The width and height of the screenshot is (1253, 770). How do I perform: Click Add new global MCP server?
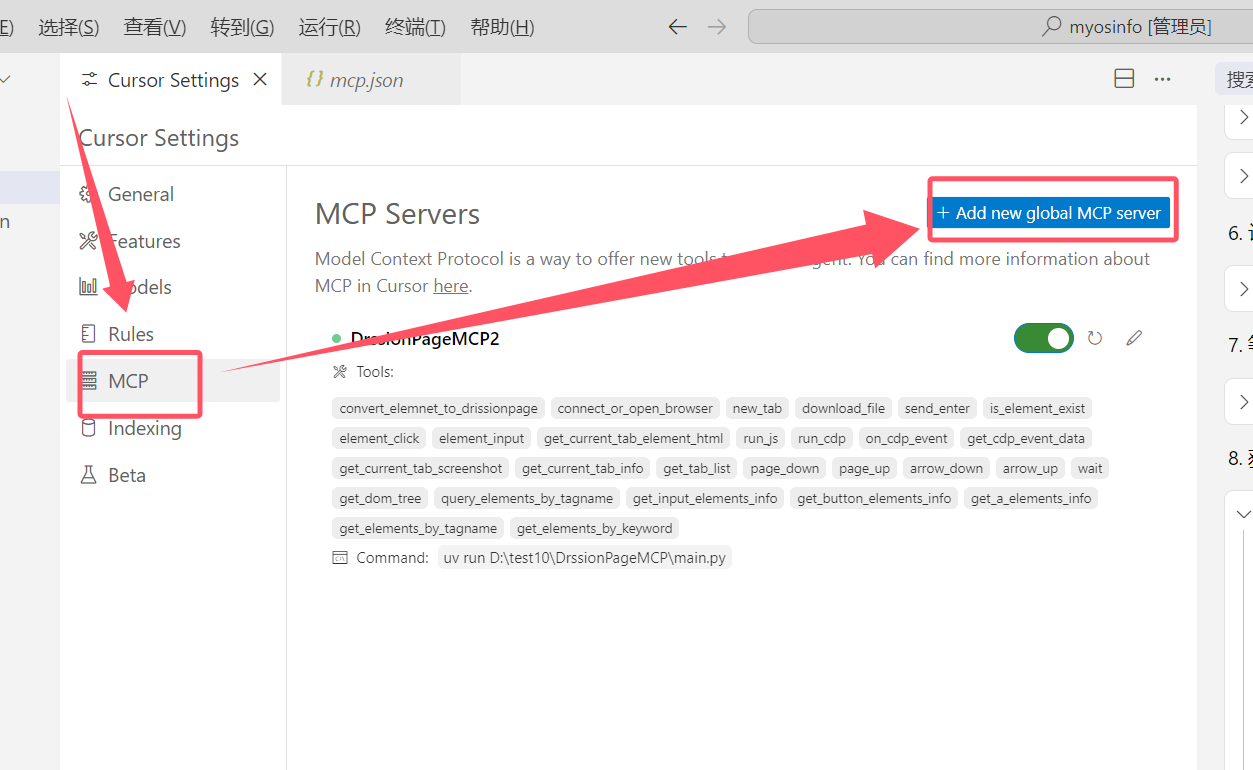pos(1050,212)
